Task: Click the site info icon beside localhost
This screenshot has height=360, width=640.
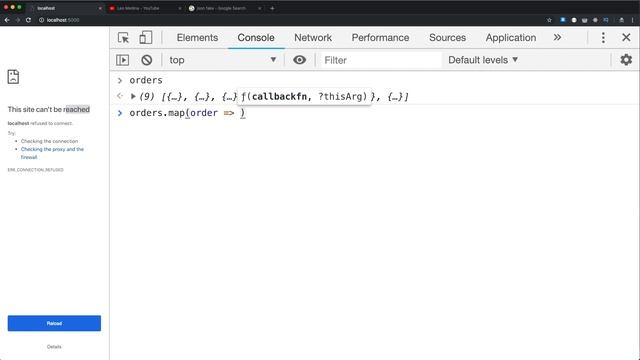Action: (x=41, y=20)
